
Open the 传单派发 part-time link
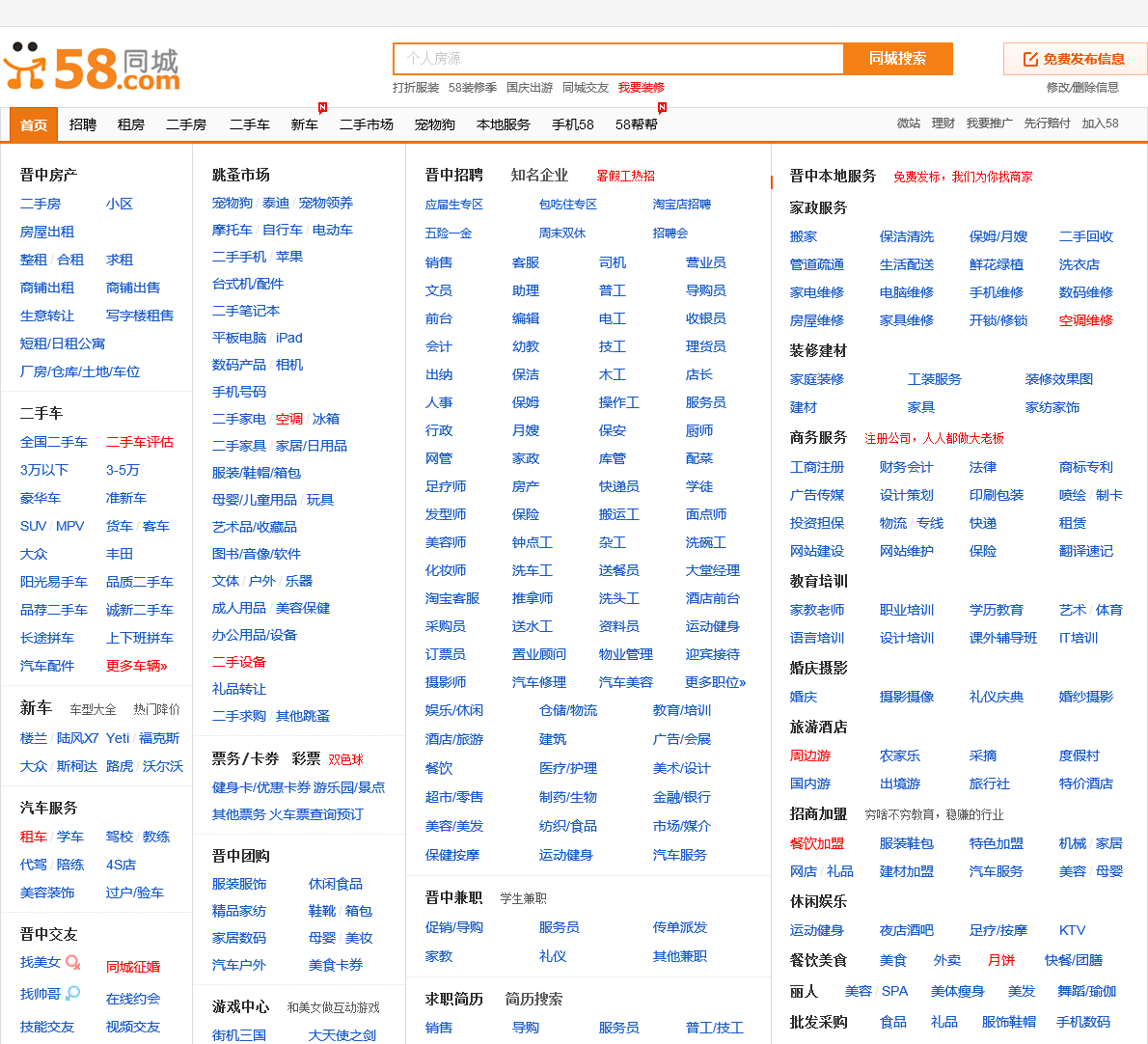680,927
